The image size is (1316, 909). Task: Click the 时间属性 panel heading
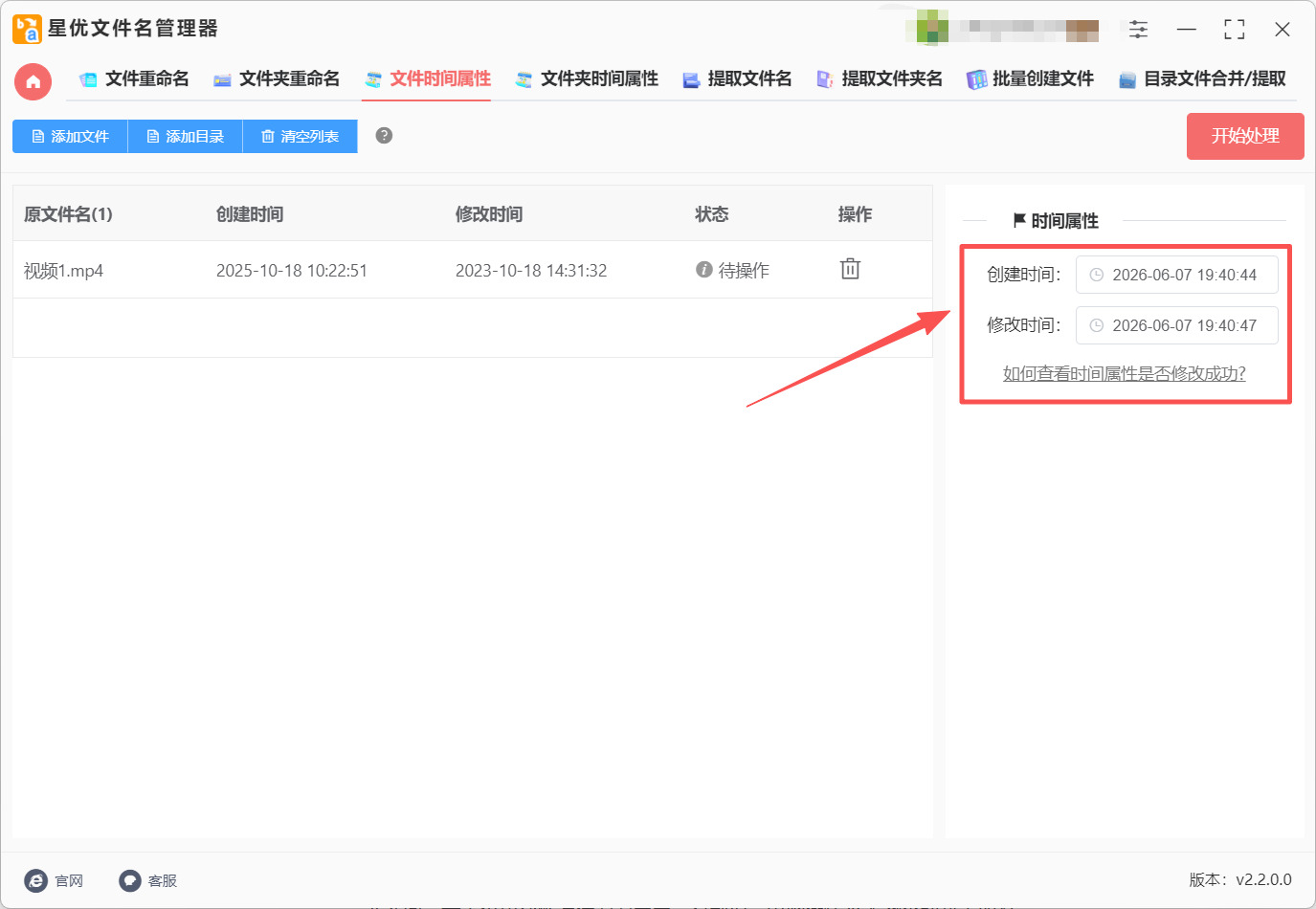click(1056, 221)
